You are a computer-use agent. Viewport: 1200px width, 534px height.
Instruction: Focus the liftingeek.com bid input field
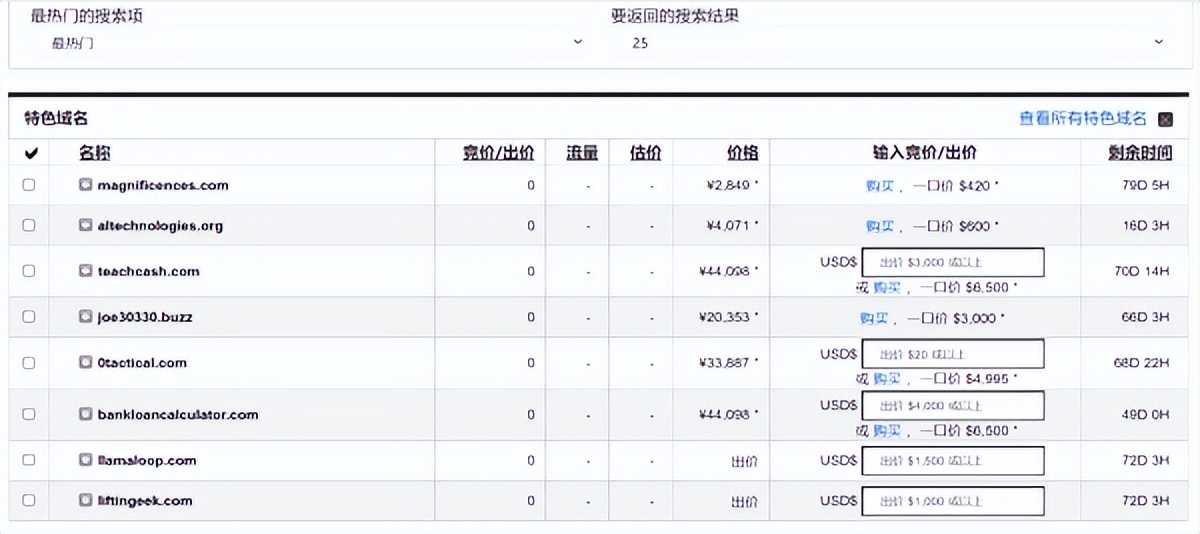click(953, 500)
